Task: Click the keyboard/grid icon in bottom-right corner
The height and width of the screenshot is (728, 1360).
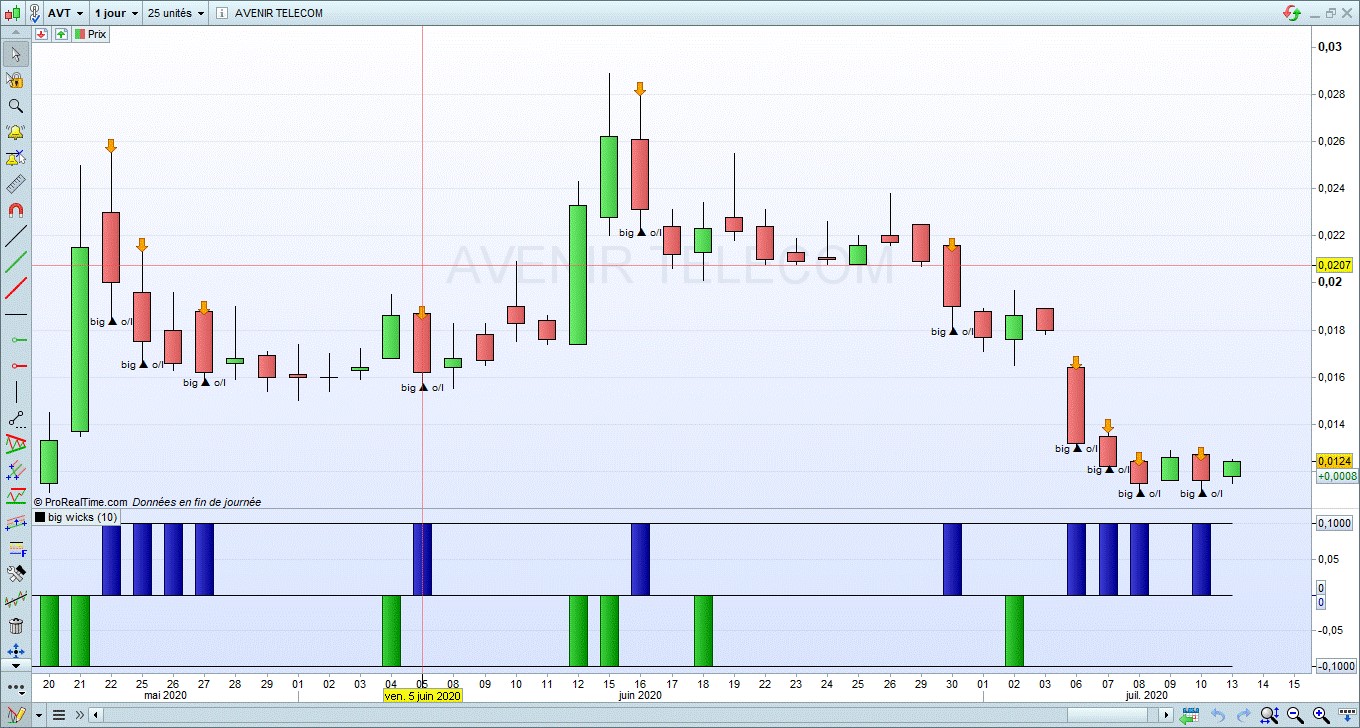Action: [x=1347, y=715]
